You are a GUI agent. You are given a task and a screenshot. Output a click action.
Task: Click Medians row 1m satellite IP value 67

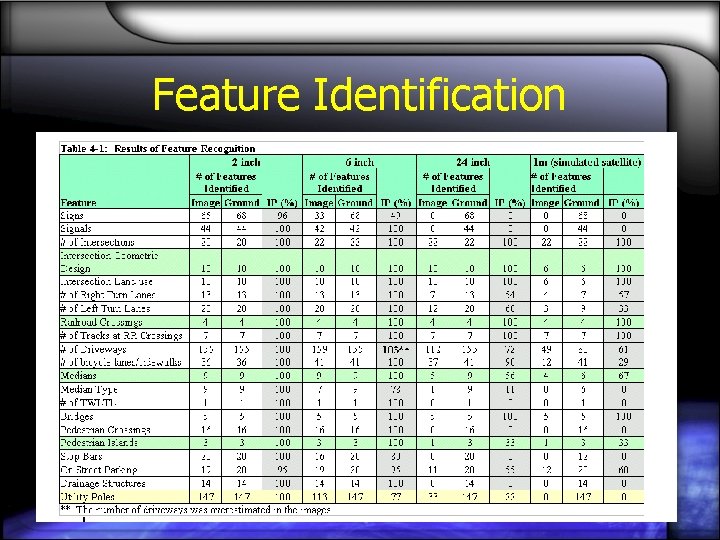pyautogui.click(x=624, y=376)
